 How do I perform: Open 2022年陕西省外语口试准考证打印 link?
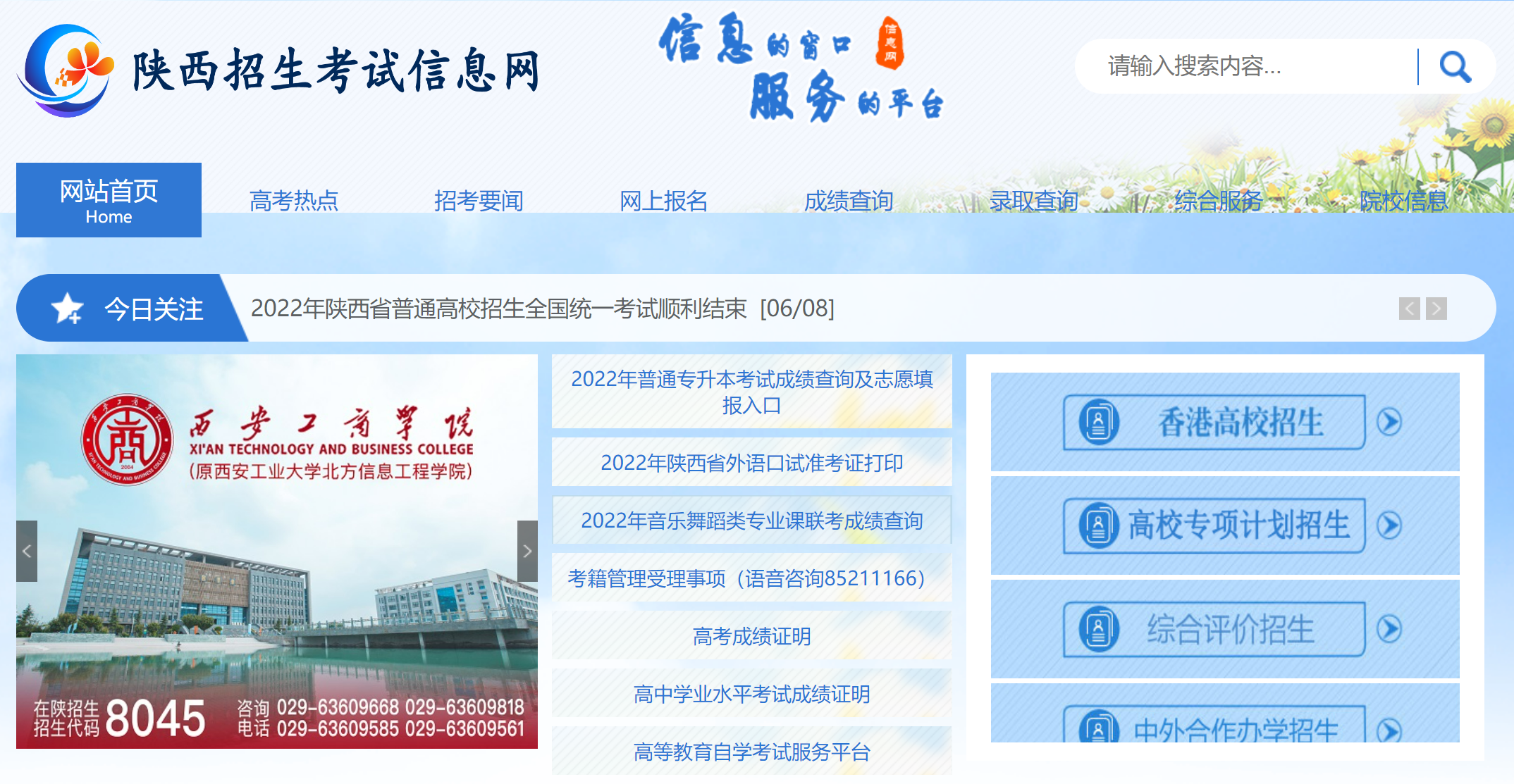751,463
